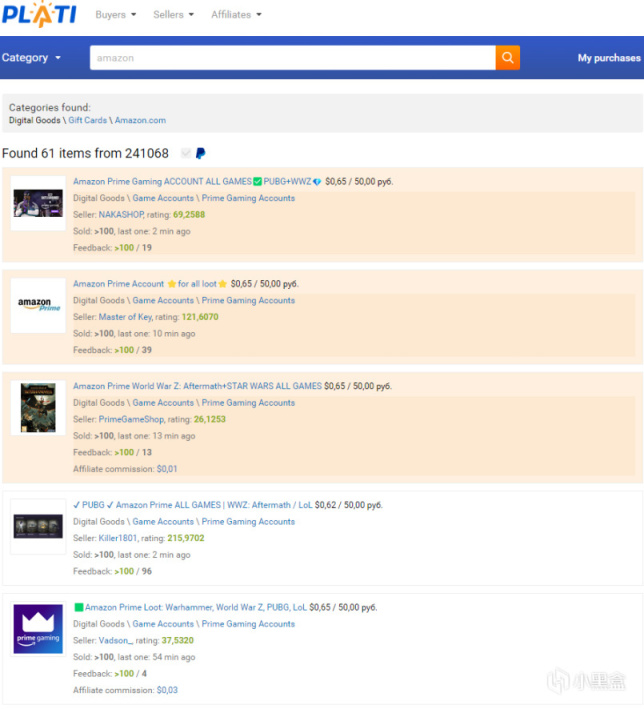
Task: Open PUBG Amazon Prime ALL GAMES listing
Action: click(193, 505)
